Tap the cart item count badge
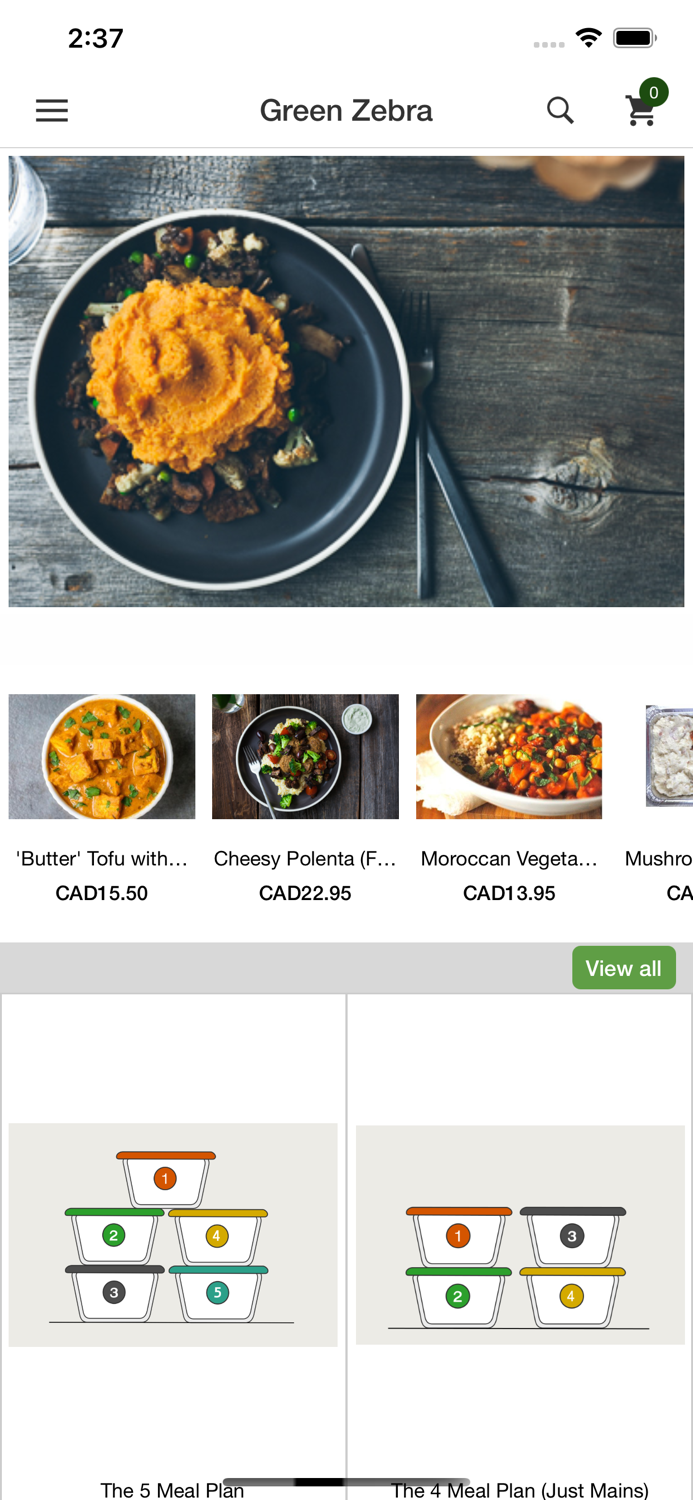693x1500 pixels. coord(654,93)
